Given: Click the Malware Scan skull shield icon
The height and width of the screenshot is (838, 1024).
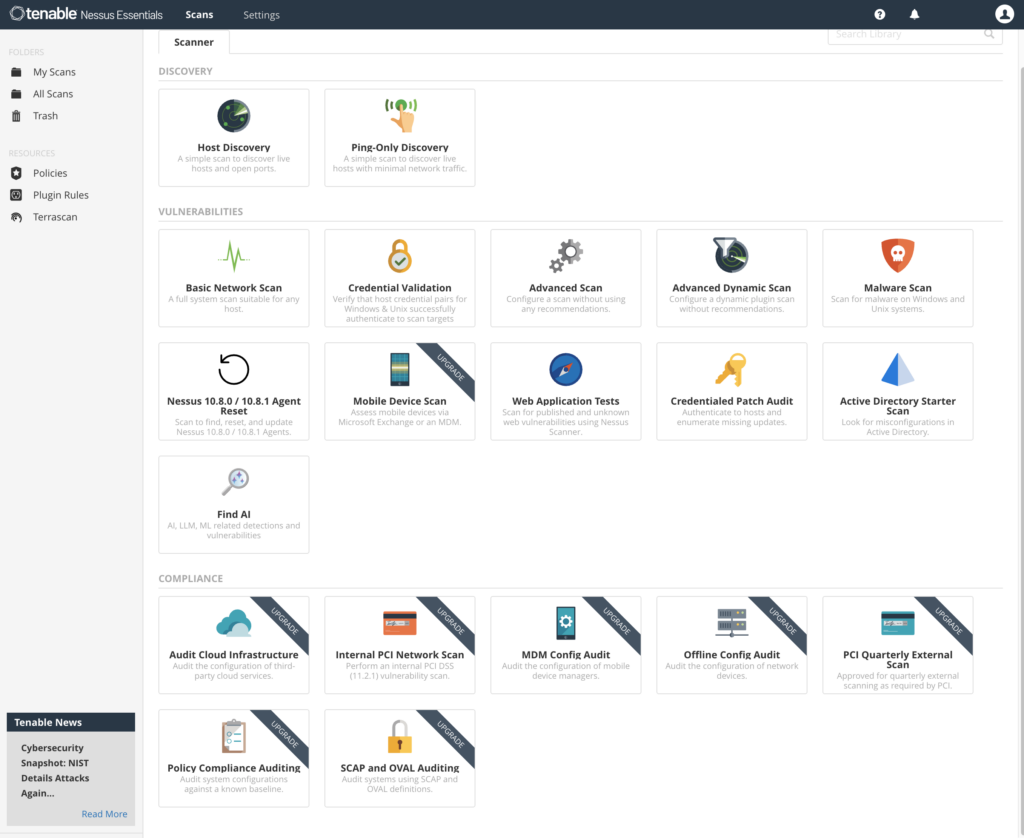Looking at the screenshot, I should click(898, 255).
